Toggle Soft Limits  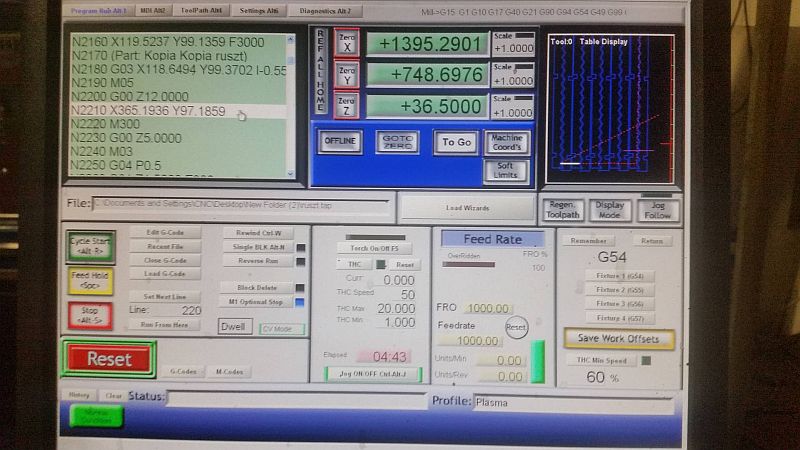tap(506, 170)
